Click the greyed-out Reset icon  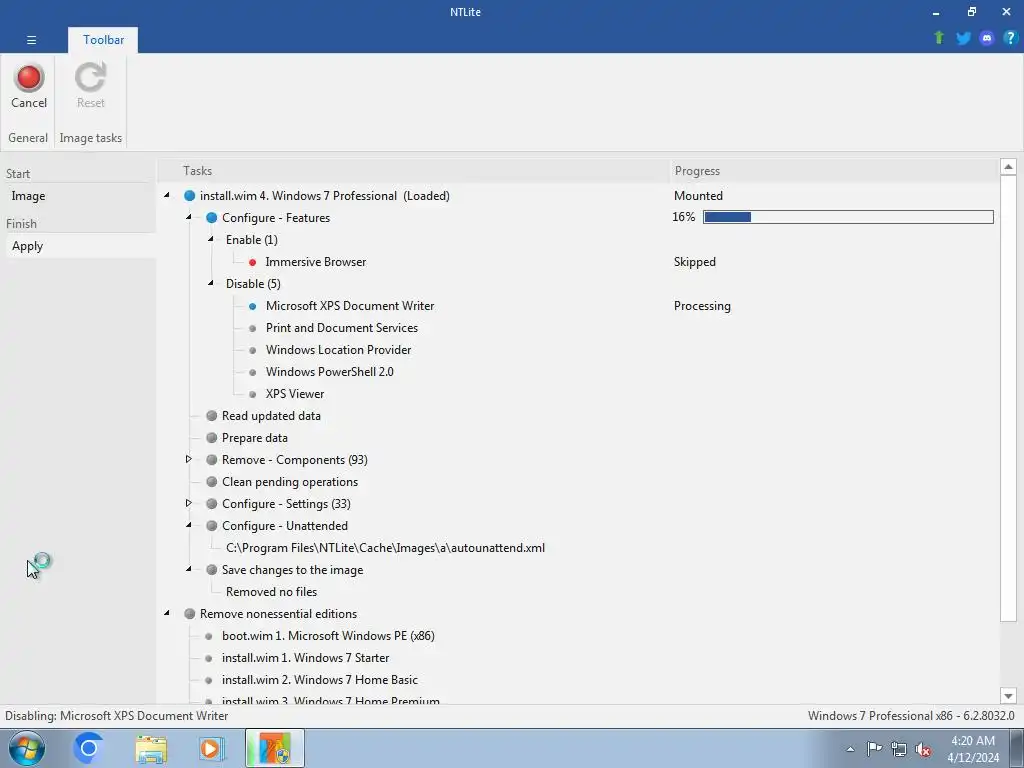[90, 78]
